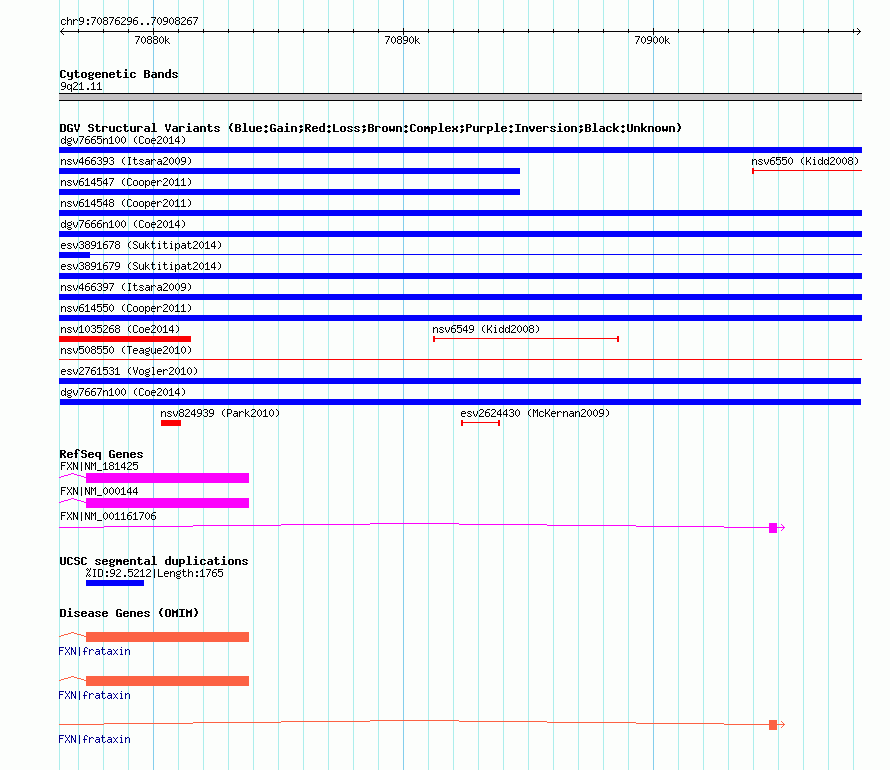Click the gray cytogenetic band bar
The image size is (890, 770).
460,97
